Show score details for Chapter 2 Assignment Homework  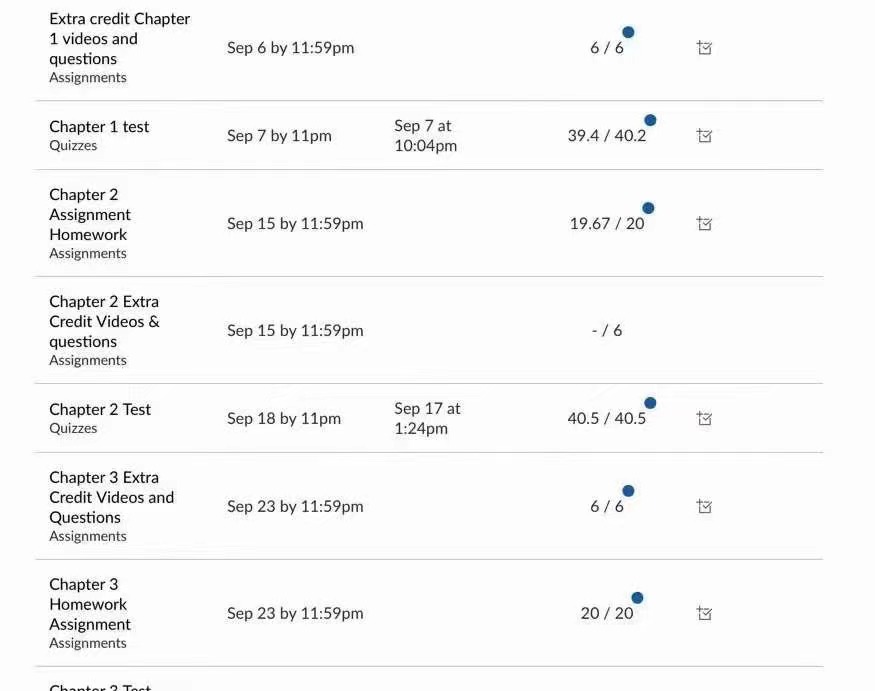pyautogui.click(x=704, y=224)
